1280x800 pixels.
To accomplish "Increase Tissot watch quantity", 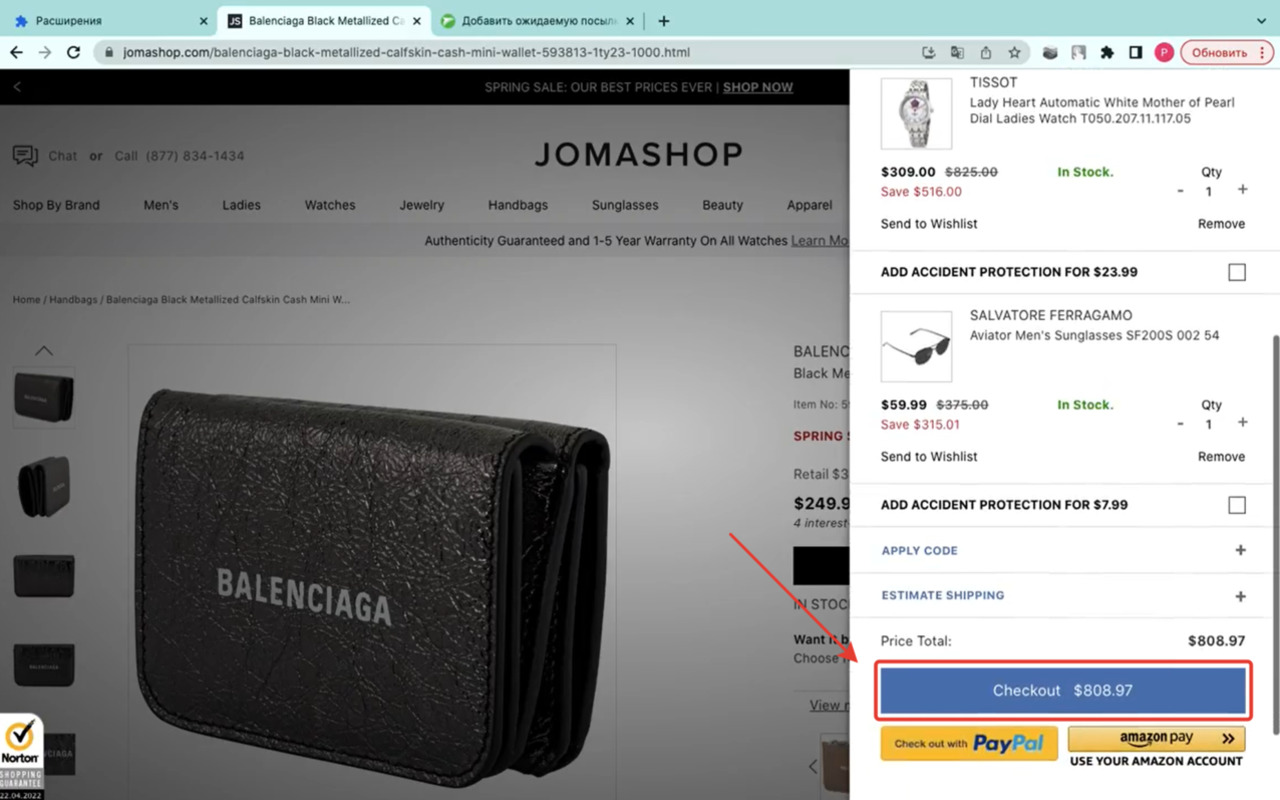I will click(1243, 190).
